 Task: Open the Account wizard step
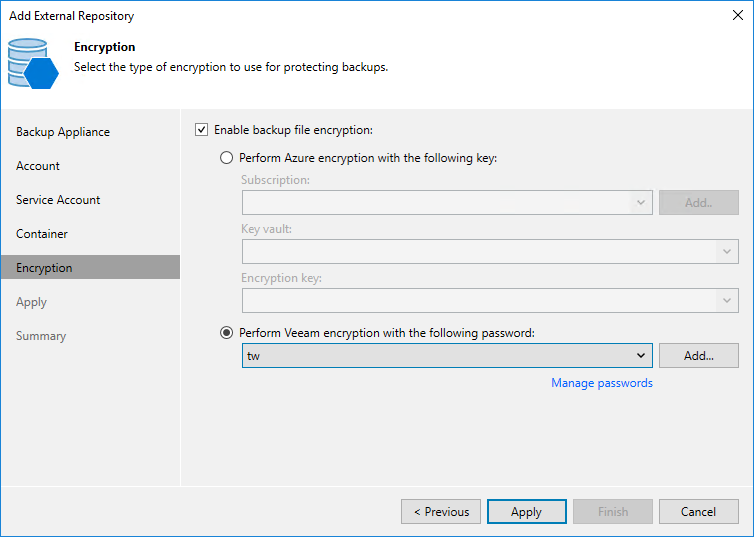38,166
